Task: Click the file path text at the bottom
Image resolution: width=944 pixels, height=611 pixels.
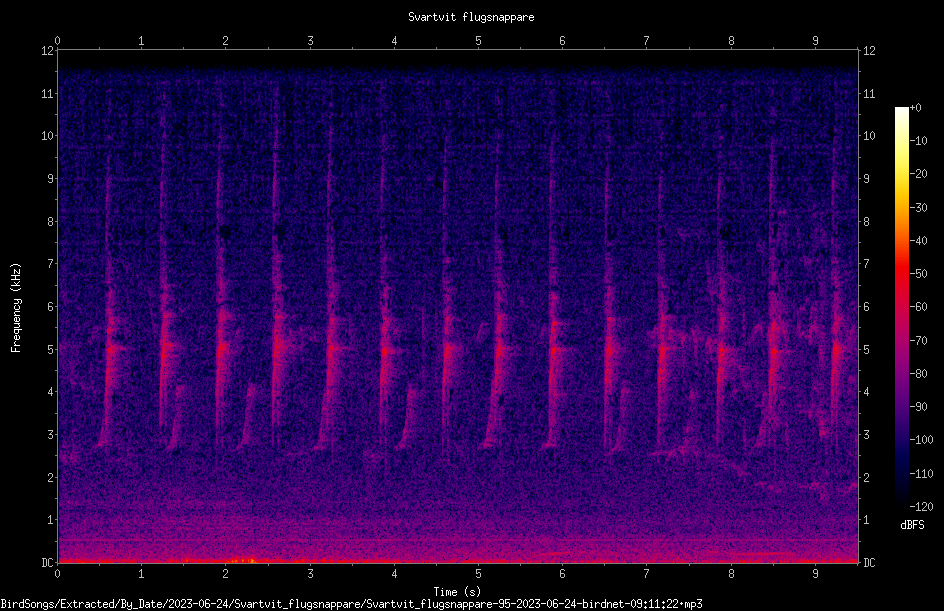Action: click(x=352, y=604)
